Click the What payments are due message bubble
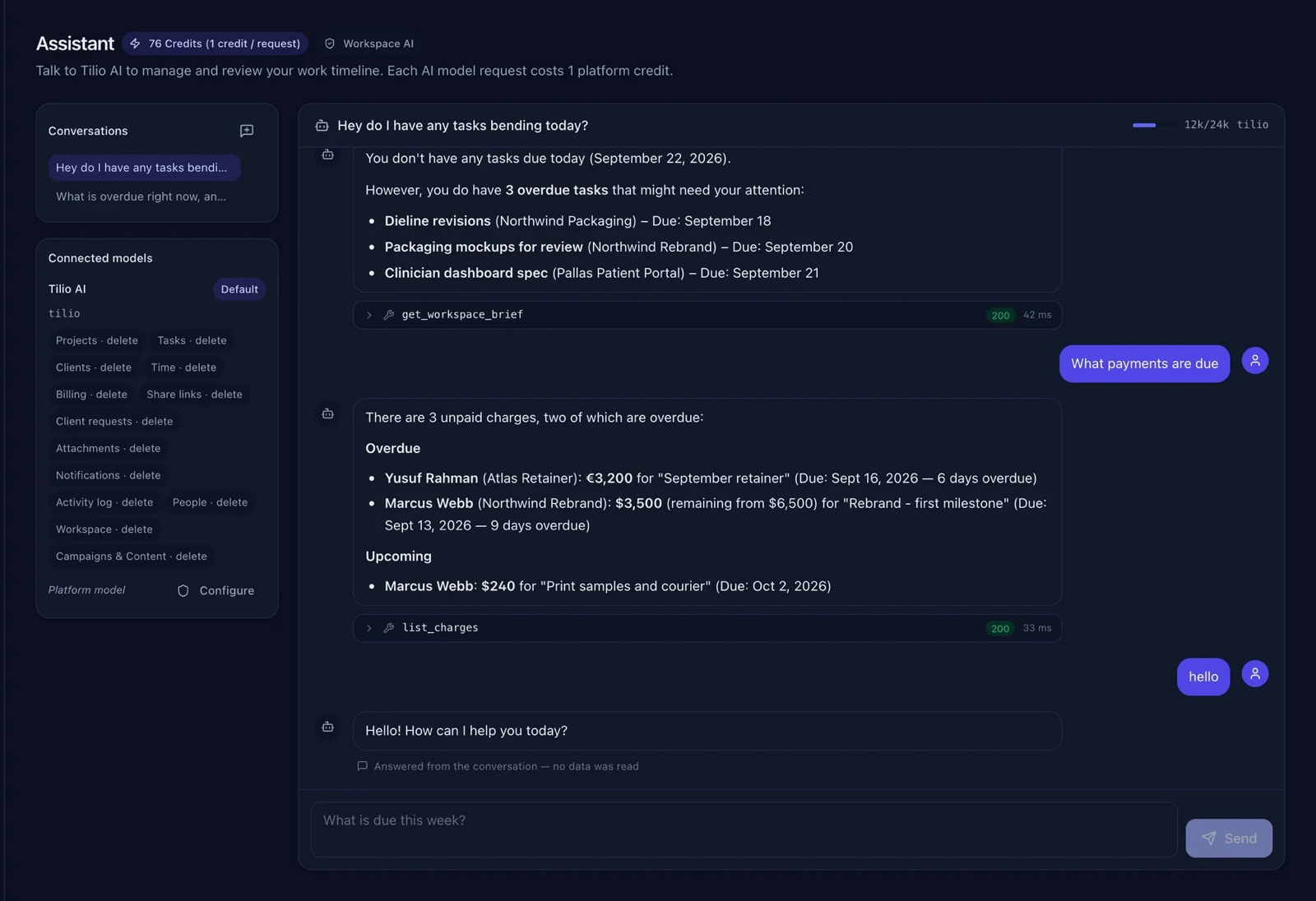Image resolution: width=1316 pixels, height=901 pixels. [1144, 363]
